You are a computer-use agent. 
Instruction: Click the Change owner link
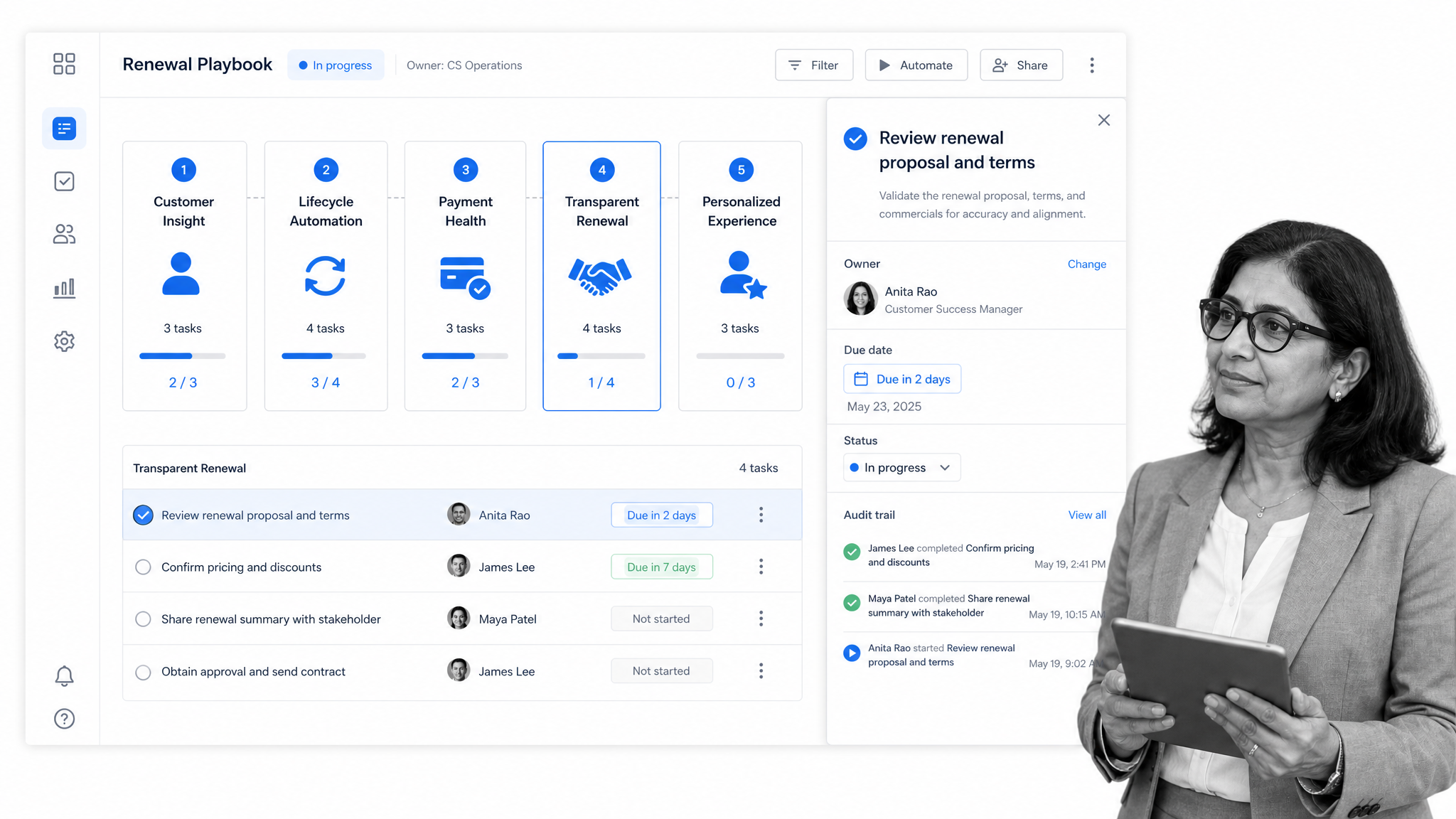coord(1086,264)
